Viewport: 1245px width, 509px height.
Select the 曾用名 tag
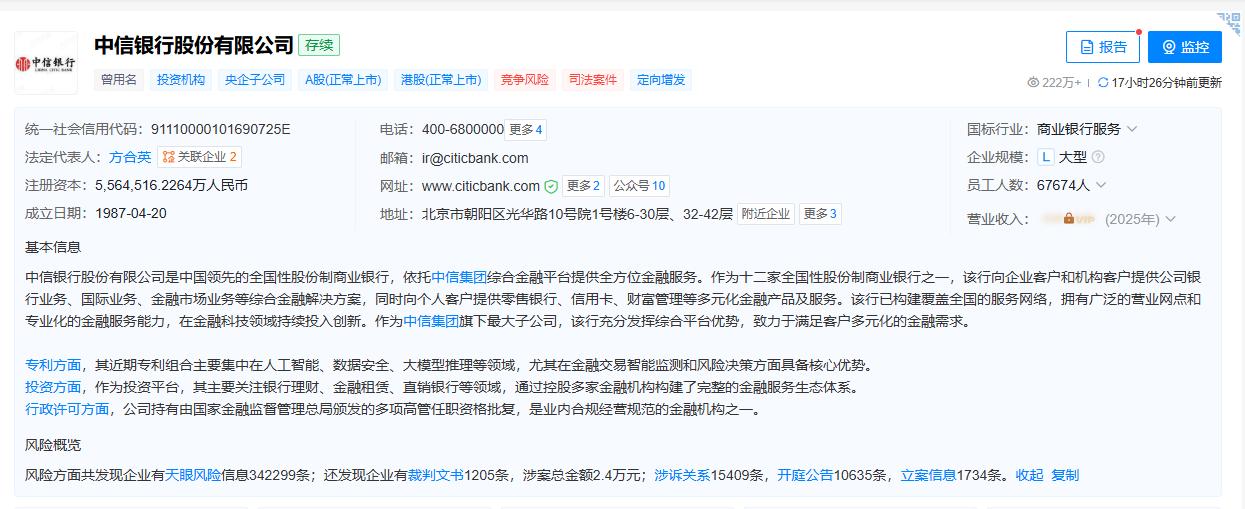click(119, 80)
